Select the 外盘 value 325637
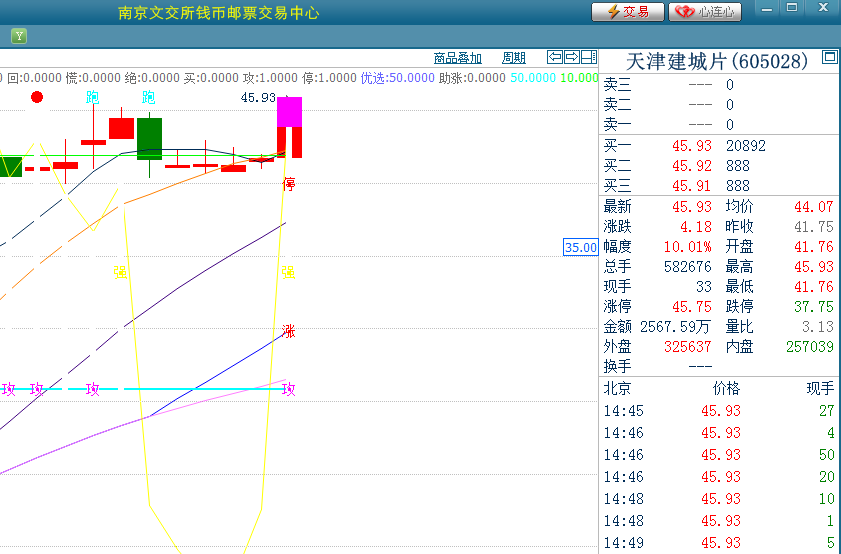Viewport: 841px width, 554px height. (x=688, y=347)
